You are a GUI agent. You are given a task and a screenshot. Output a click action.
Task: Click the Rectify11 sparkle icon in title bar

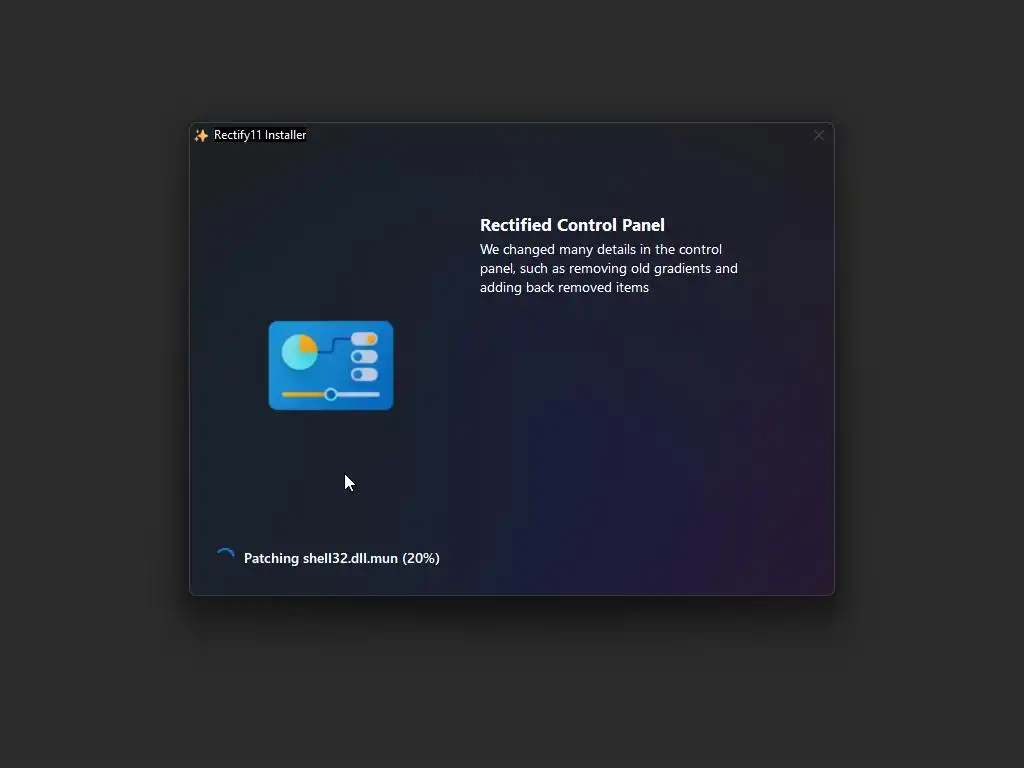pos(201,135)
